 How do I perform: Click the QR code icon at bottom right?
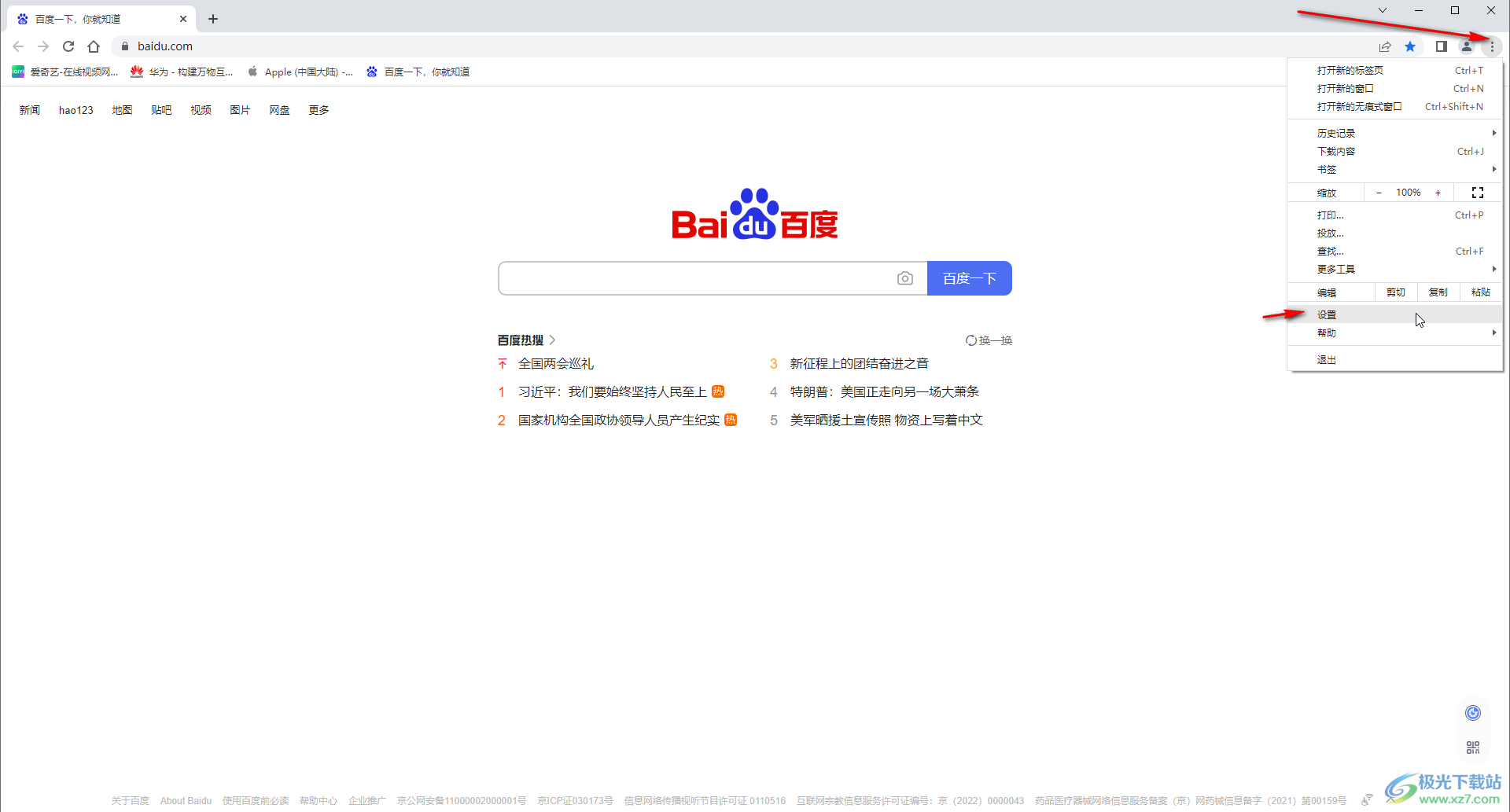(x=1473, y=748)
